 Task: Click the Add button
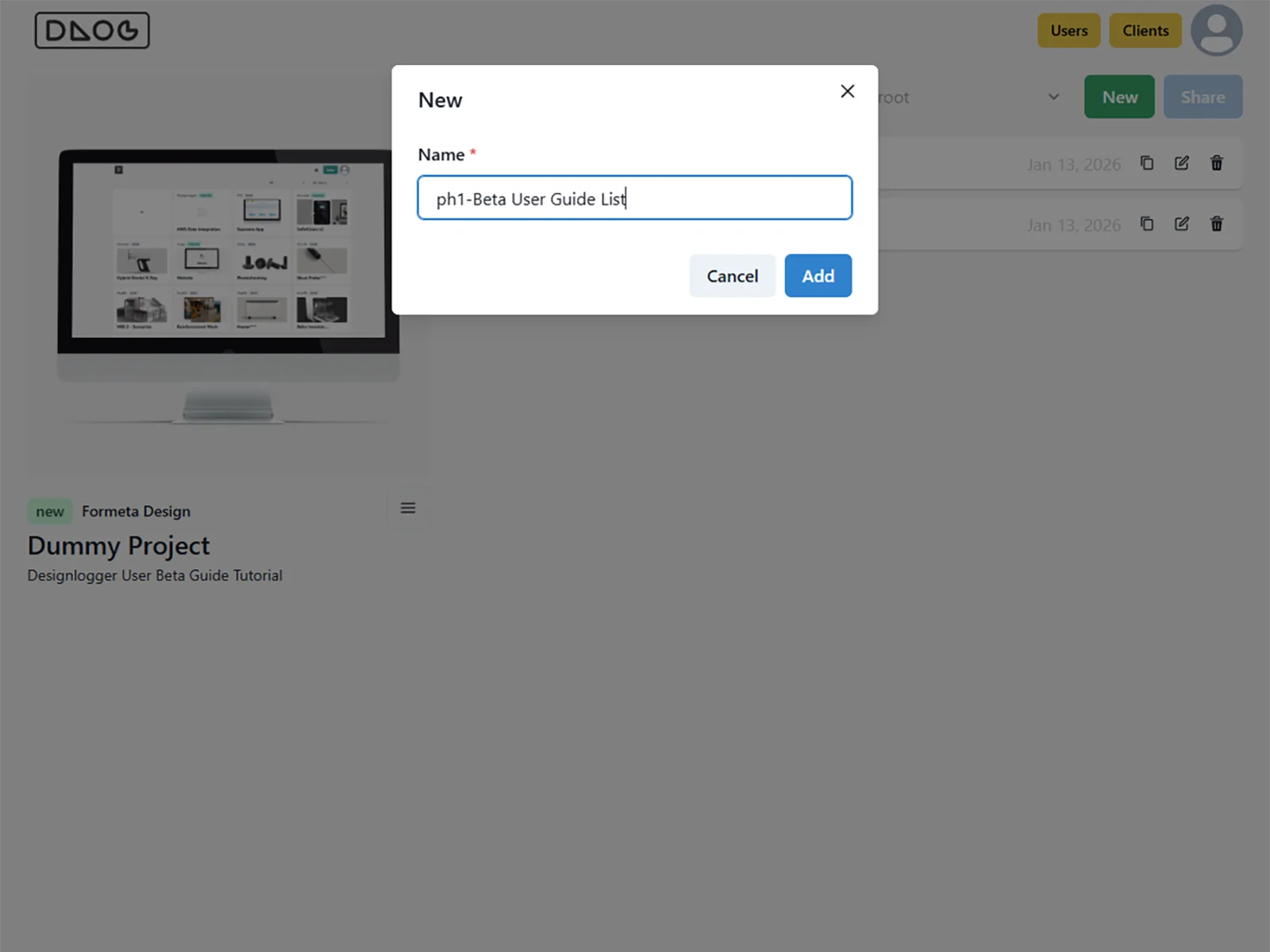click(818, 275)
